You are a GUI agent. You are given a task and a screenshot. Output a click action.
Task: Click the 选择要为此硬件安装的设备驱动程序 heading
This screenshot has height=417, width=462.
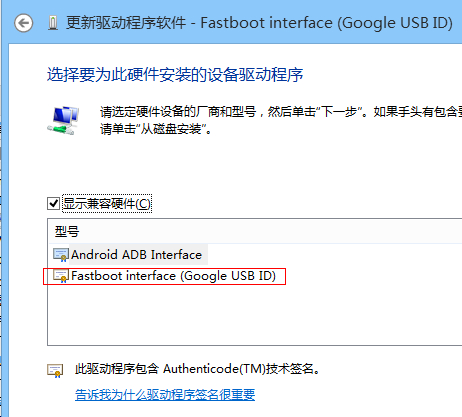coord(175,74)
